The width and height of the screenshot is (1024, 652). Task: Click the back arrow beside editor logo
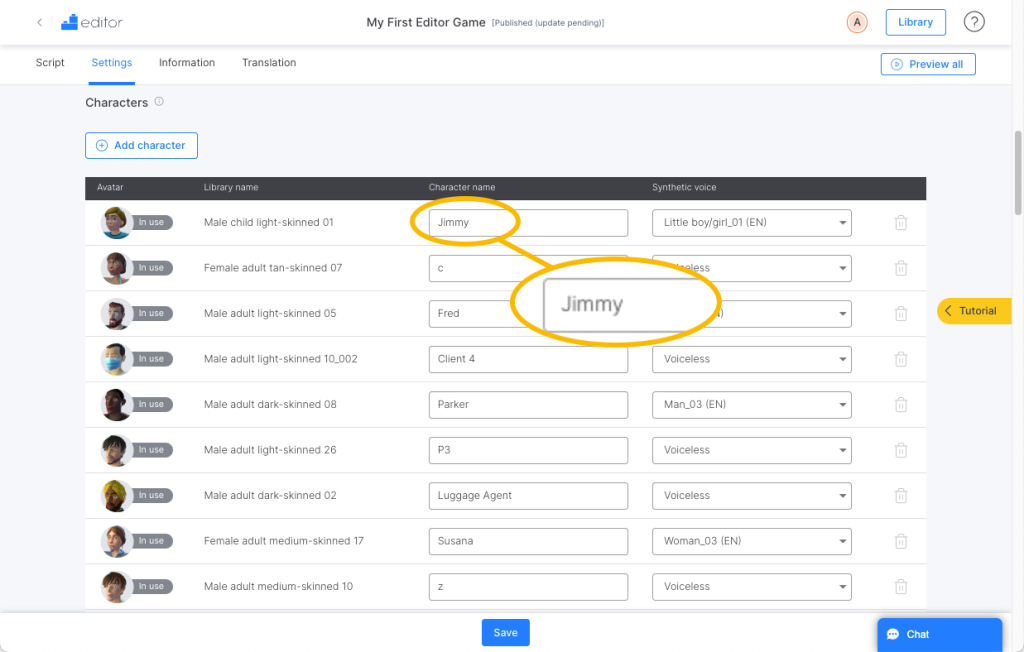[40, 22]
